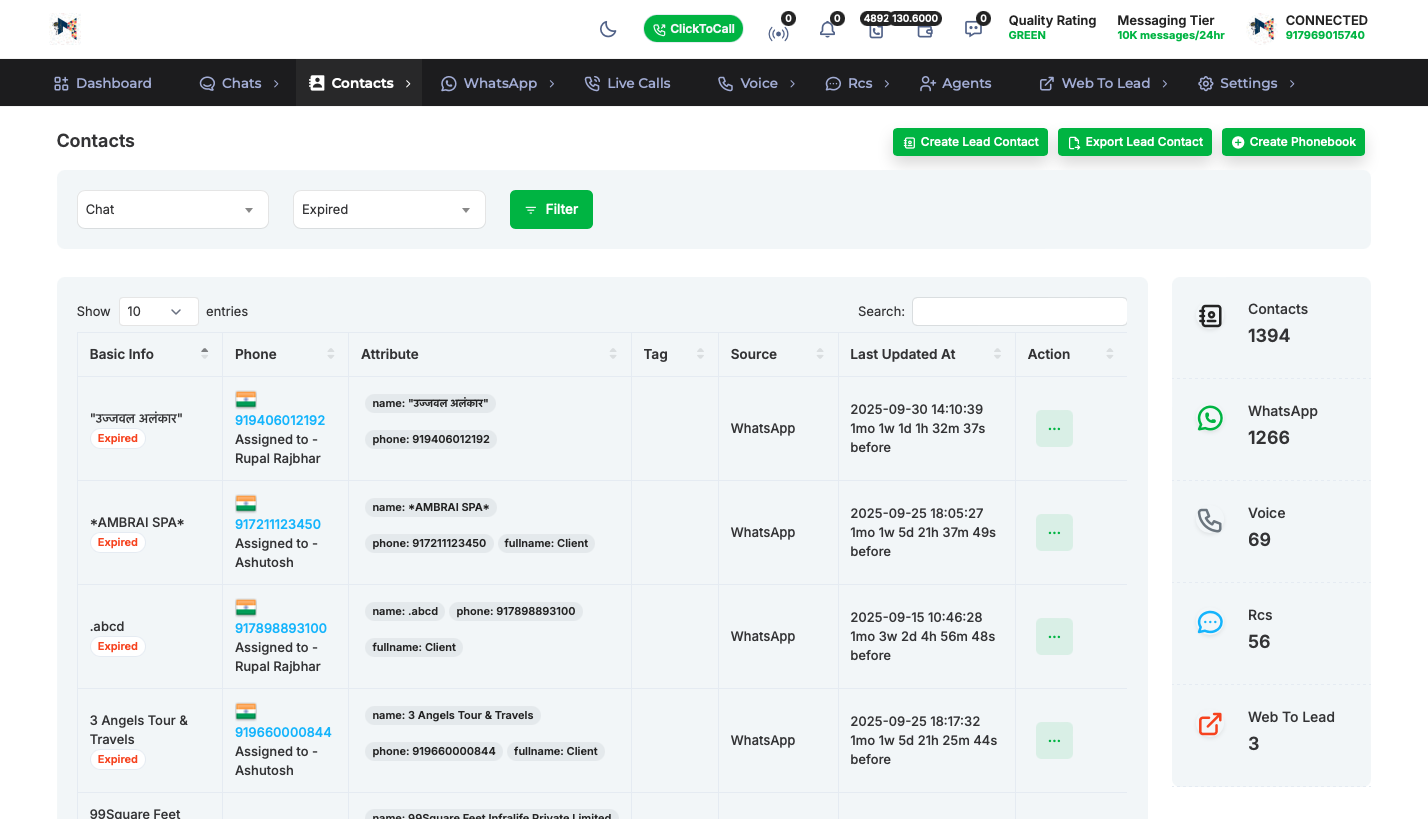The width and height of the screenshot is (1428, 819).
Task: Switch to the Dashboard tab
Action: point(103,83)
